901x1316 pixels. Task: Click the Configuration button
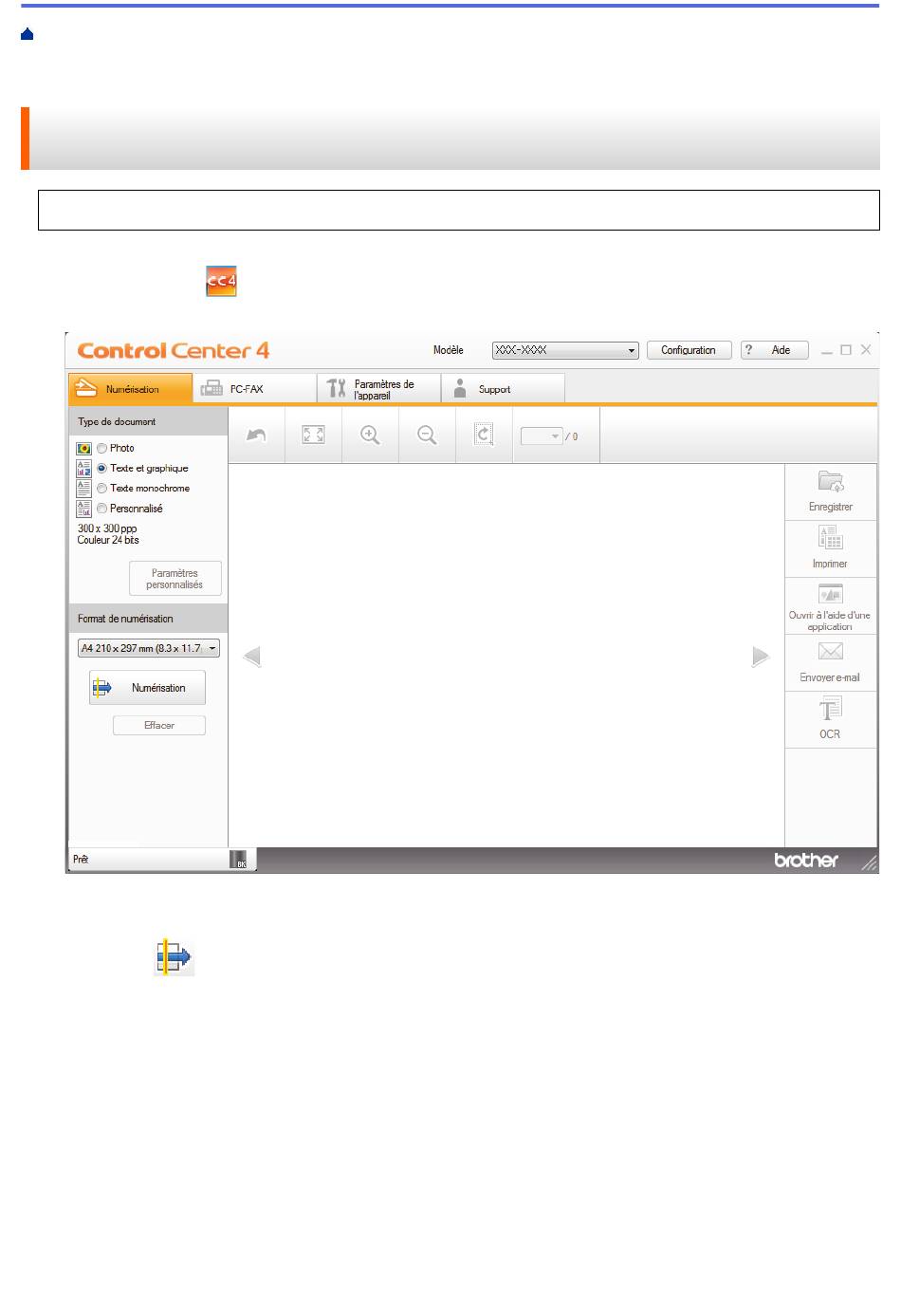click(x=689, y=350)
